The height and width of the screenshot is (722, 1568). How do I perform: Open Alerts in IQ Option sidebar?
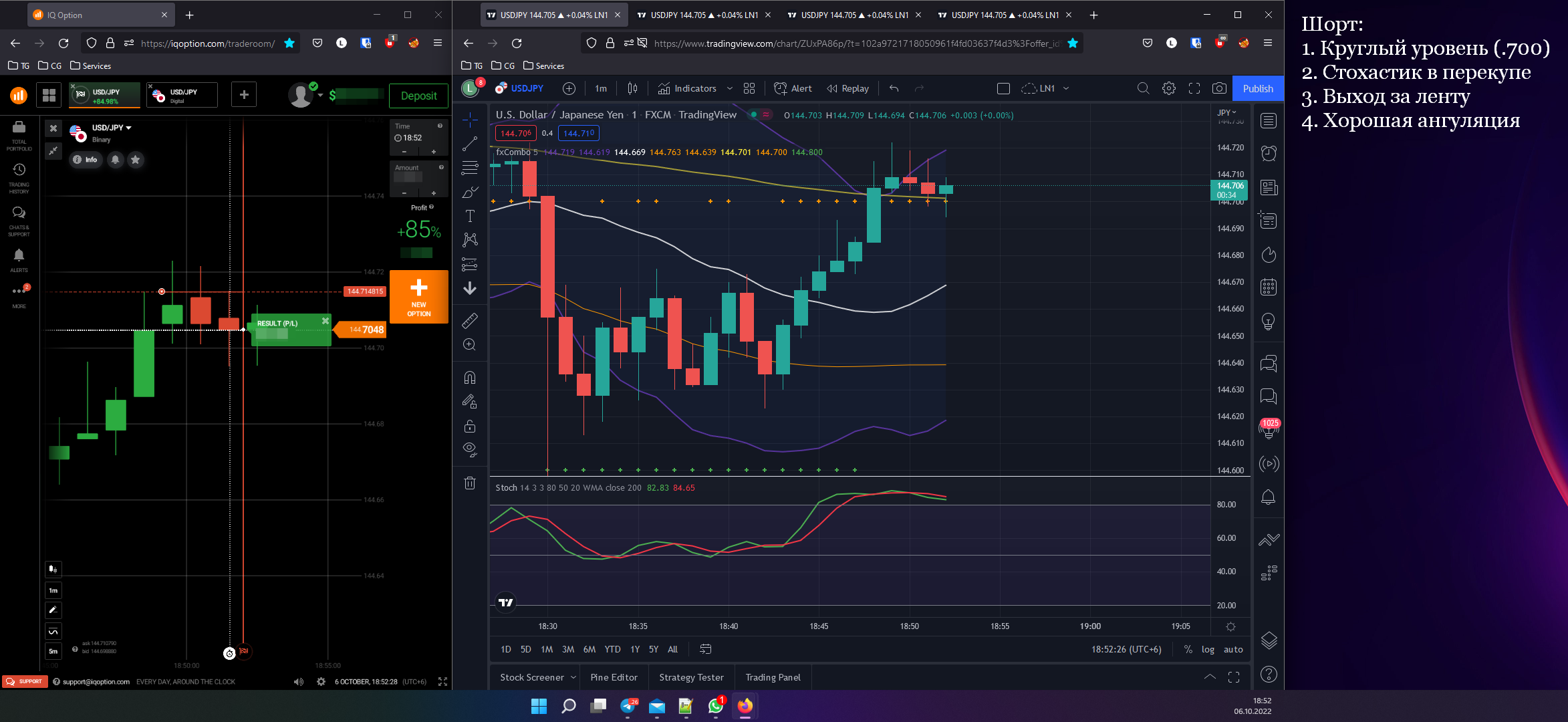19,261
